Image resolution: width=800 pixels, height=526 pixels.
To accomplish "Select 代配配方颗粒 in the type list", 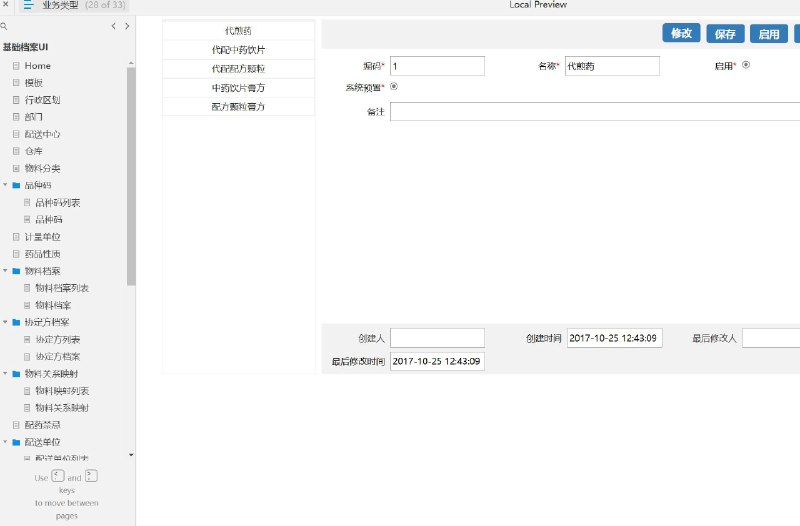I will tap(238, 68).
